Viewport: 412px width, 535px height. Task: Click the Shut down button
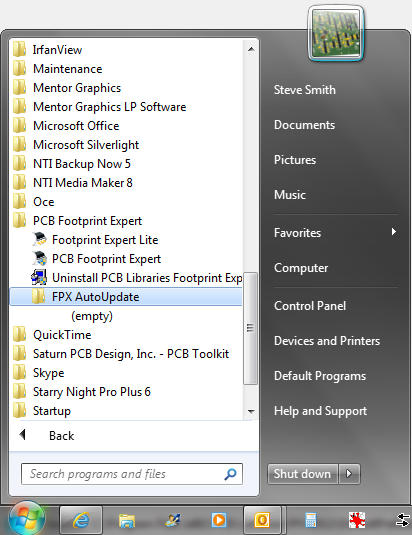point(303,474)
